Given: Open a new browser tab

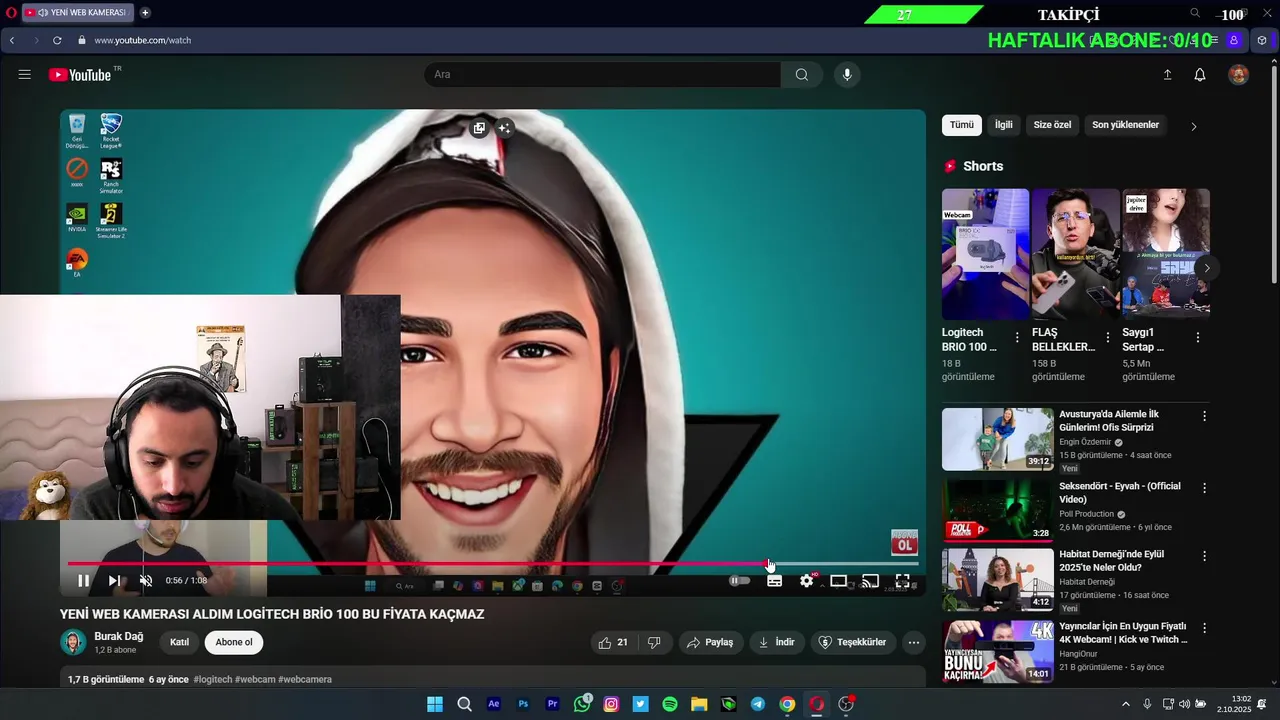Looking at the screenshot, I should coord(145,13).
